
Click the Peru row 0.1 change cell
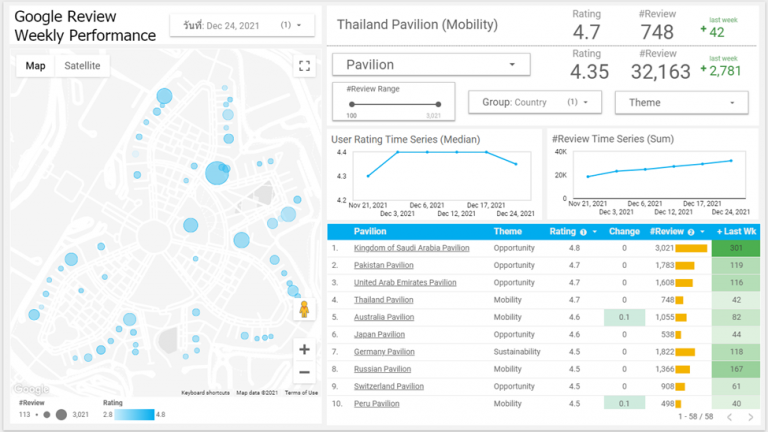click(624, 404)
